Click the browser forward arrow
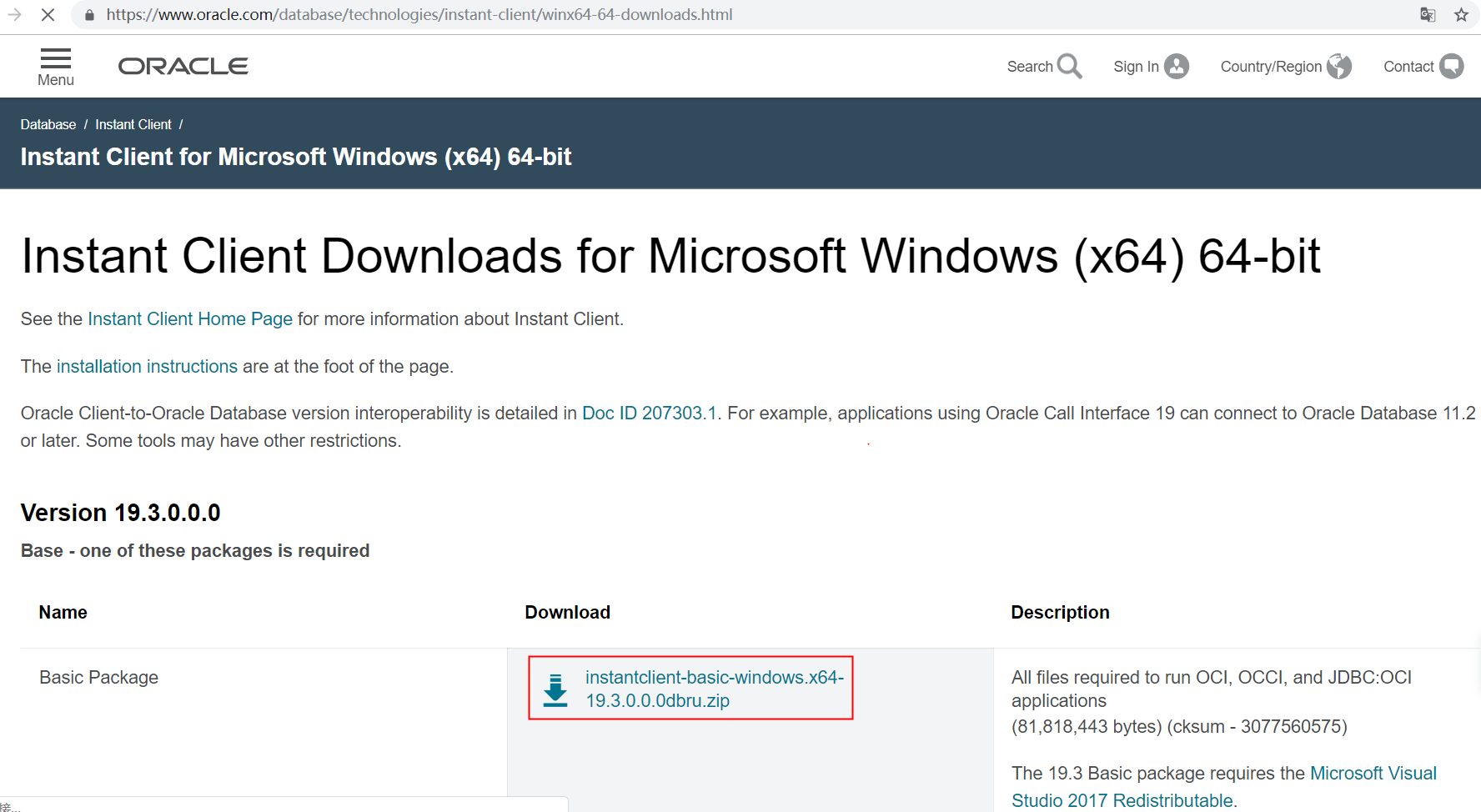The height and width of the screenshot is (812, 1481). point(14,15)
